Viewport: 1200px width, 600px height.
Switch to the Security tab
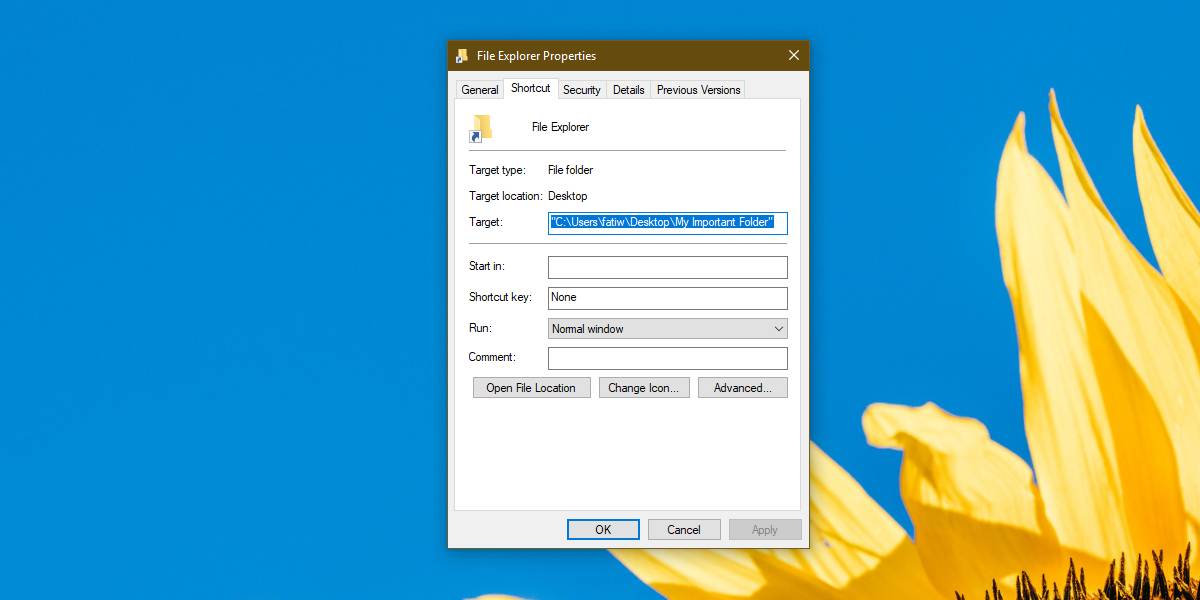[582, 89]
